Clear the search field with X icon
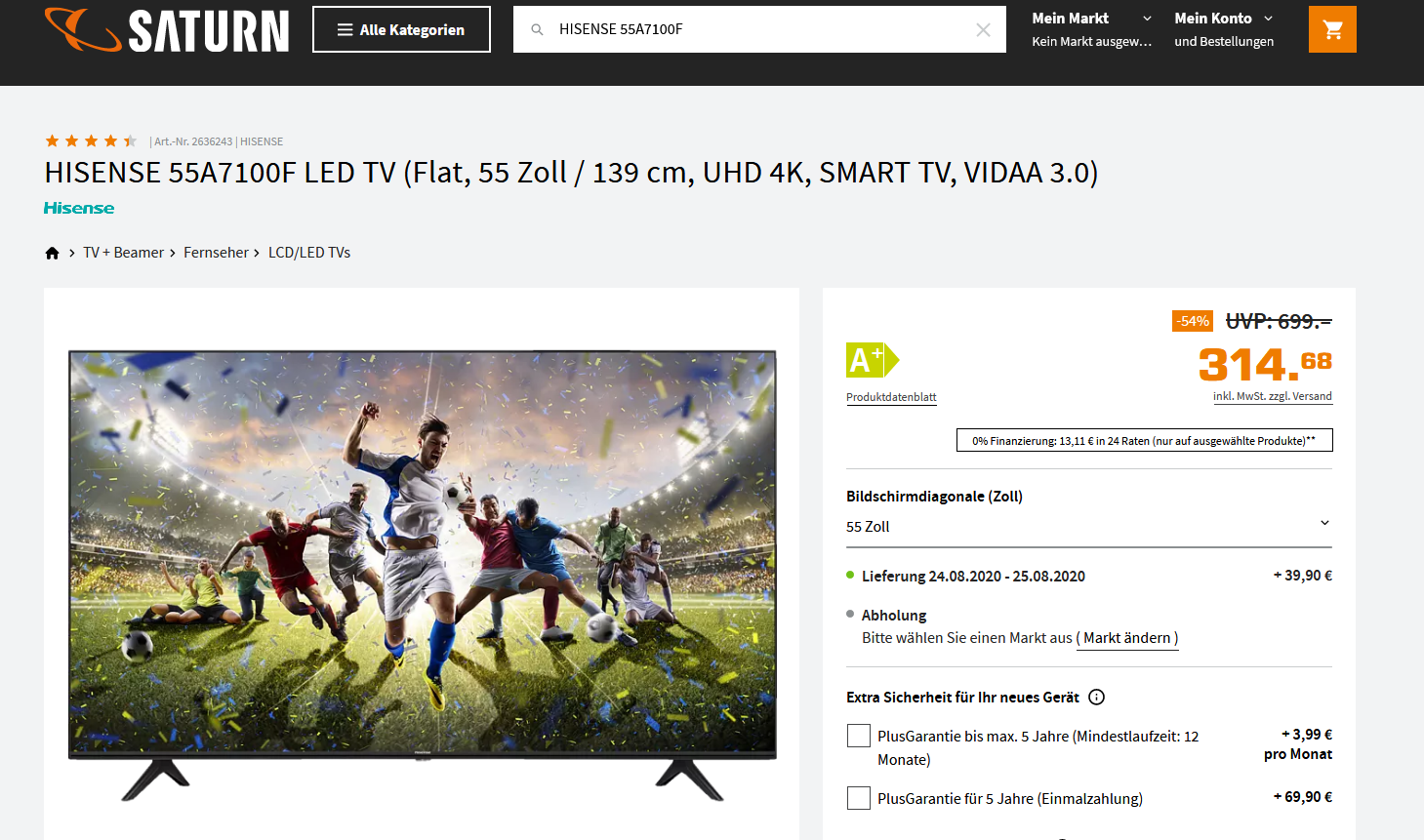This screenshot has height=840, width=1424. tap(983, 29)
